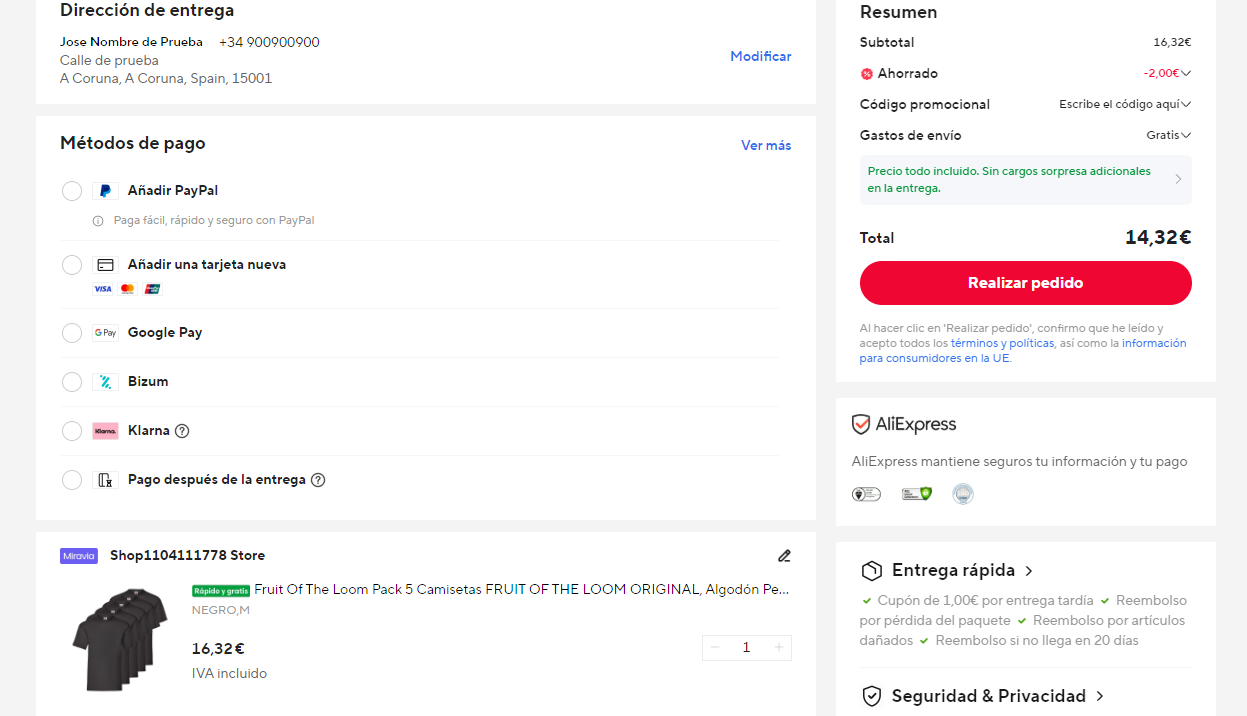Click the Bizum logo icon

point(105,382)
